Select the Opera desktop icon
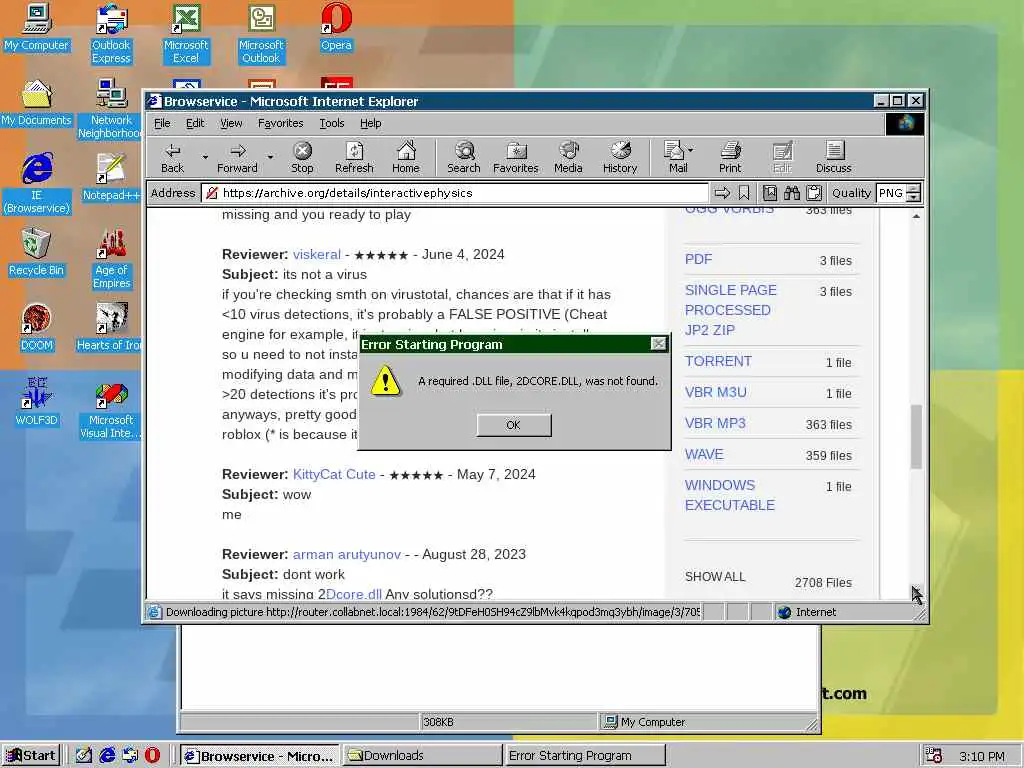The width and height of the screenshot is (1024, 768). coord(336,27)
